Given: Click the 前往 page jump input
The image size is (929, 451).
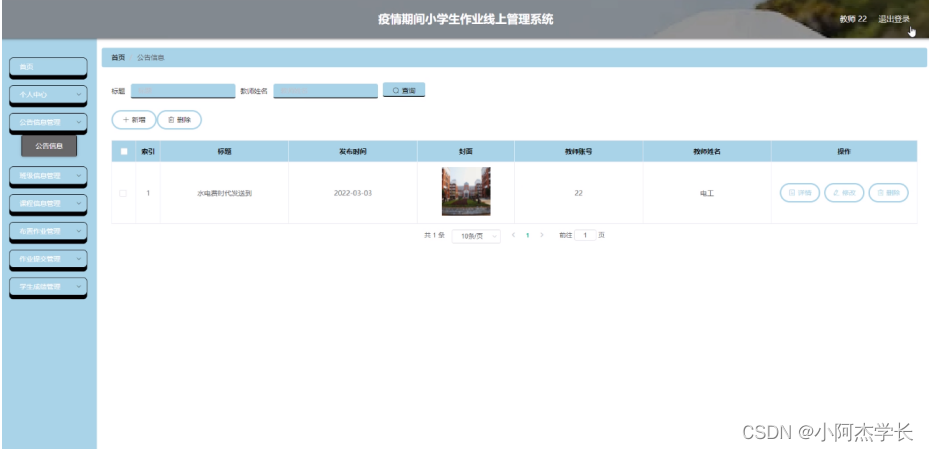Looking at the screenshot, I should pyautogui.click(x=585, y=235).
